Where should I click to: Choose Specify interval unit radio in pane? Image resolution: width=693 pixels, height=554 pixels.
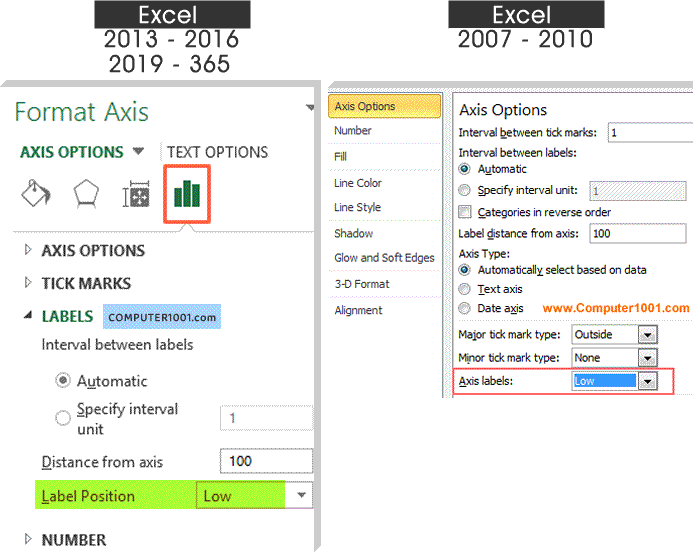point(63,417)
